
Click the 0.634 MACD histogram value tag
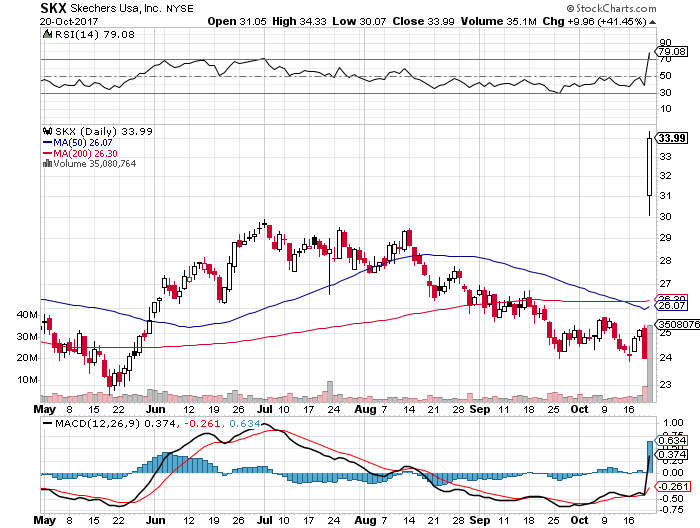pos(671,439)
